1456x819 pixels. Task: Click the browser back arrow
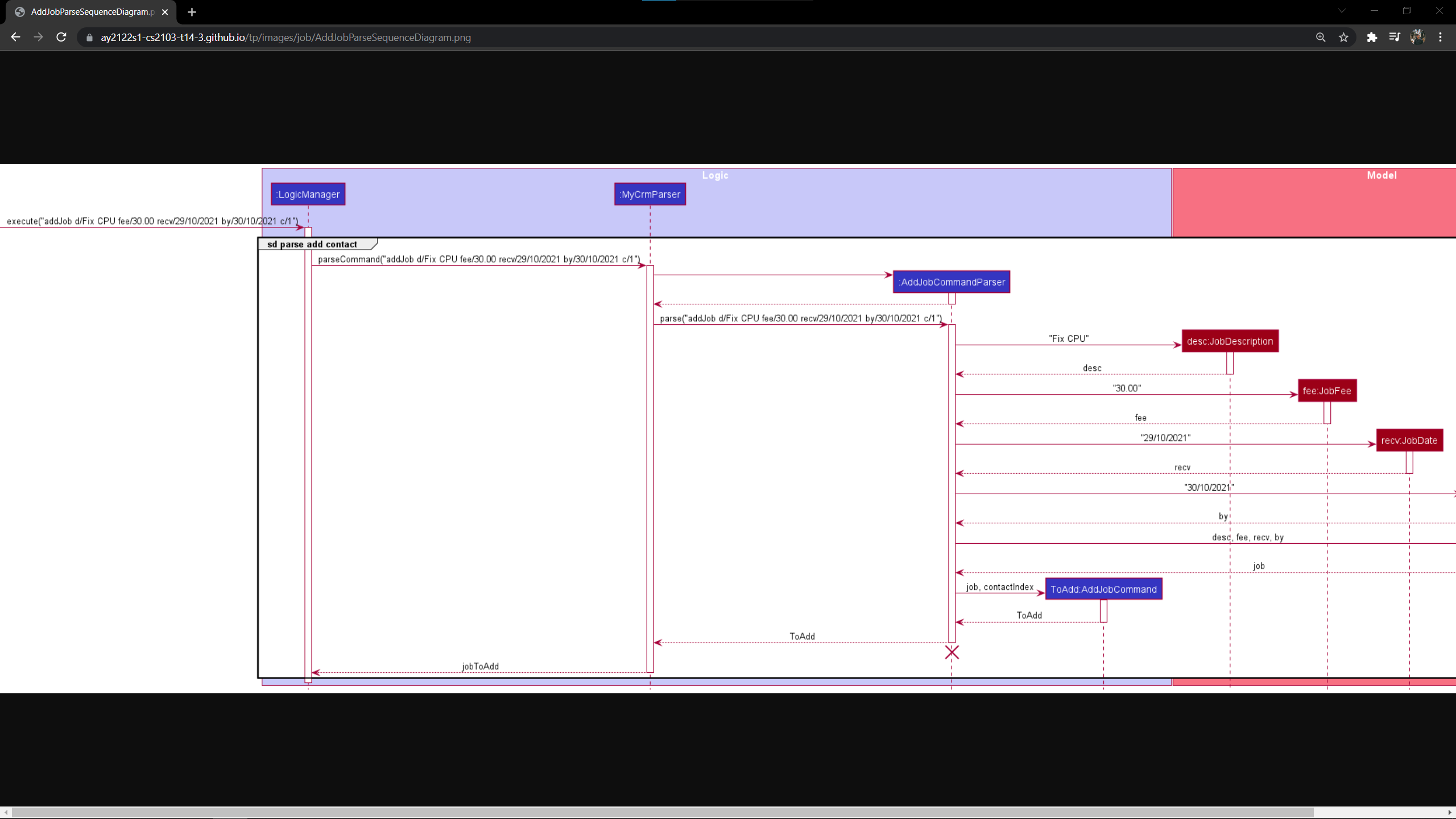click(x=15, y=37)
